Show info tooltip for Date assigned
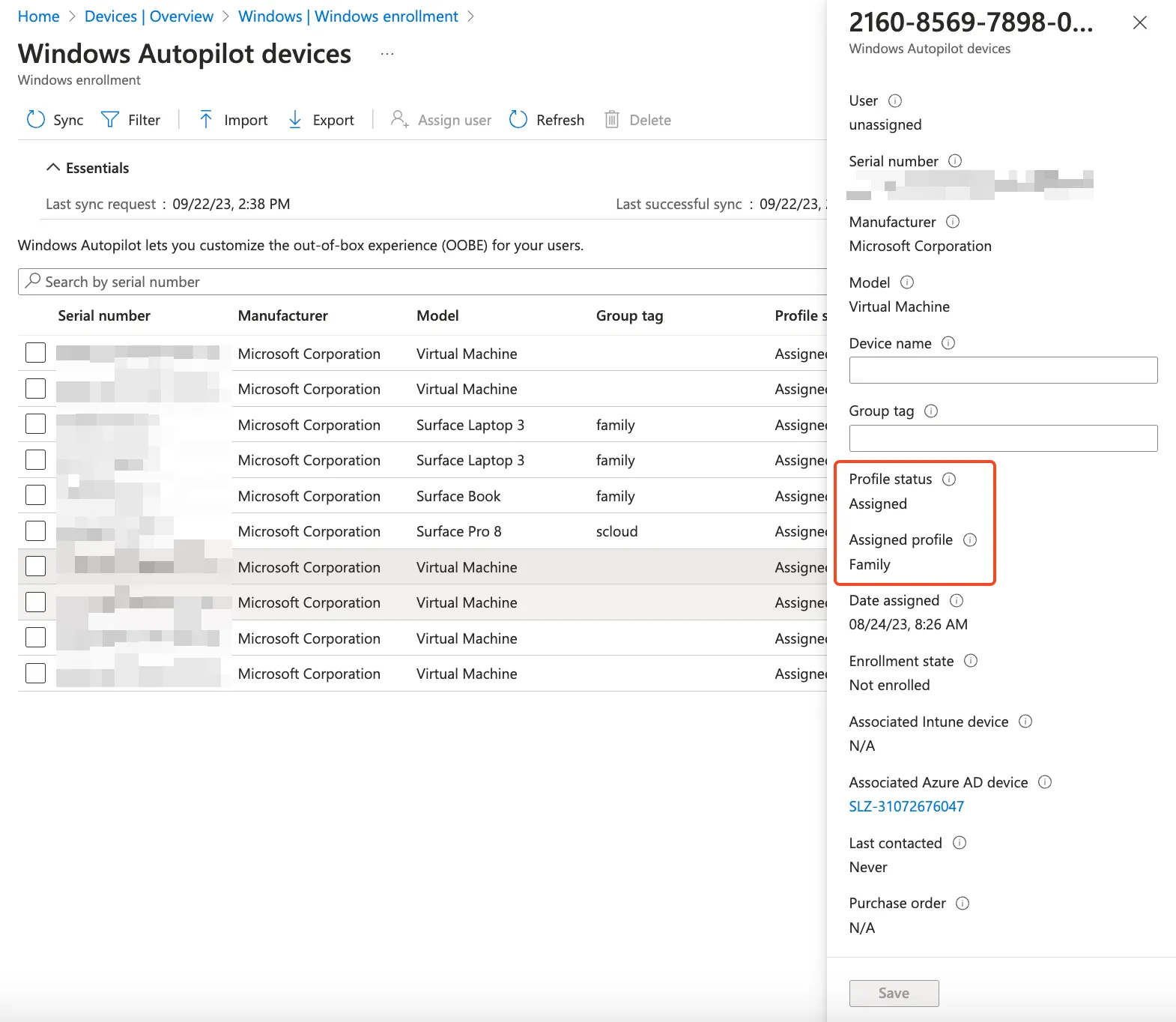 957,600
